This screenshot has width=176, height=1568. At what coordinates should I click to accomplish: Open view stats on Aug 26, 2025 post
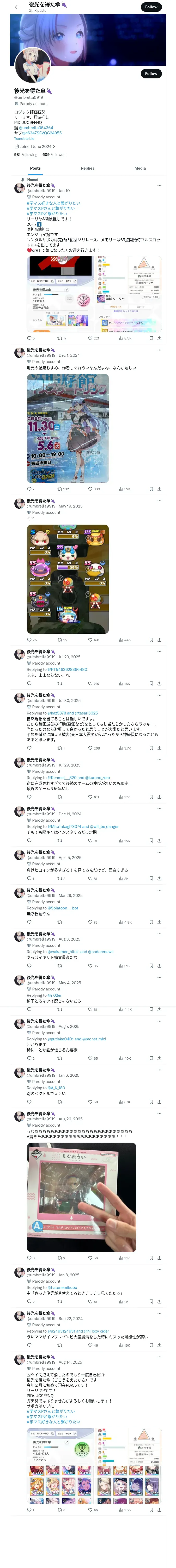(121, 1241)
